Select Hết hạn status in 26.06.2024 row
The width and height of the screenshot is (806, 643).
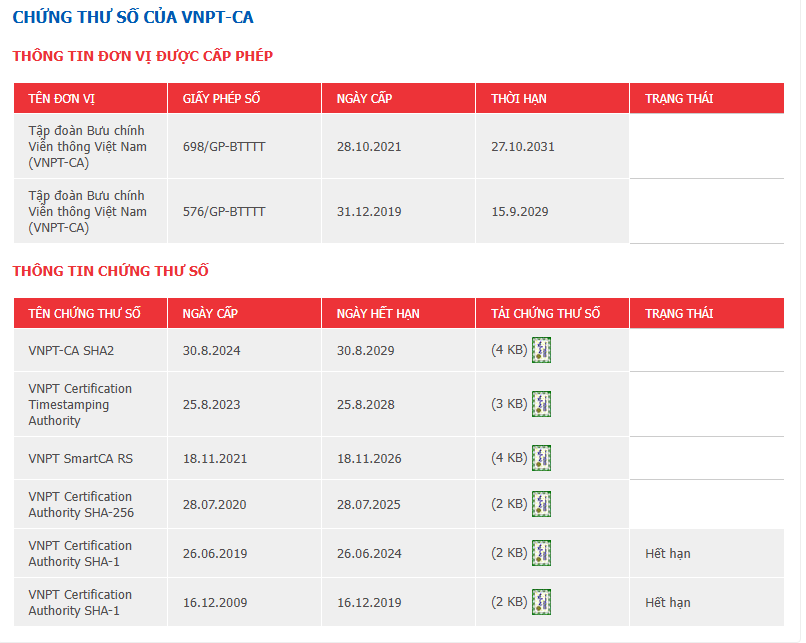668,554
